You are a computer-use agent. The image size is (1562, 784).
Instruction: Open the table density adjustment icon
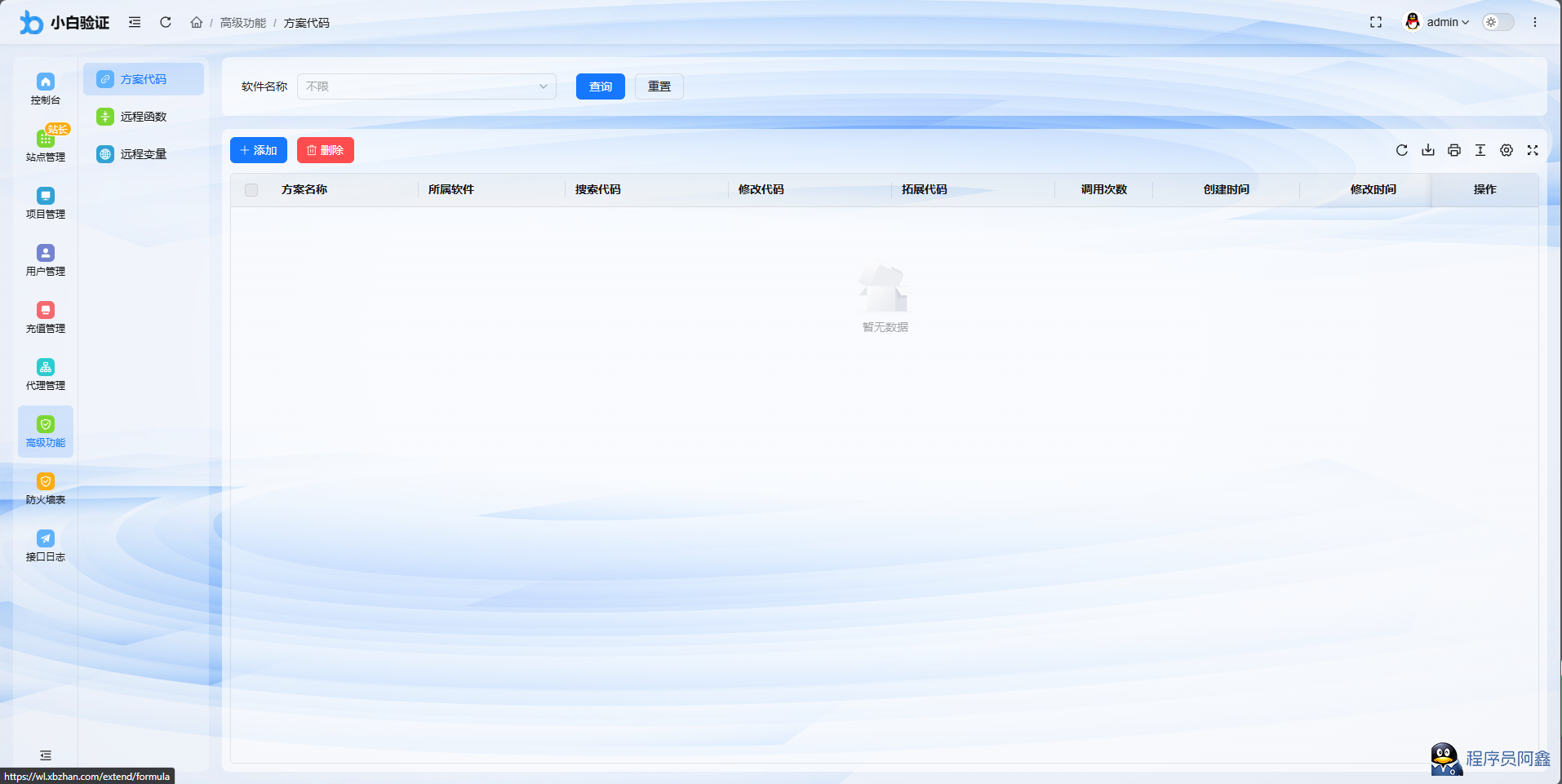(x=1480, y=150)
